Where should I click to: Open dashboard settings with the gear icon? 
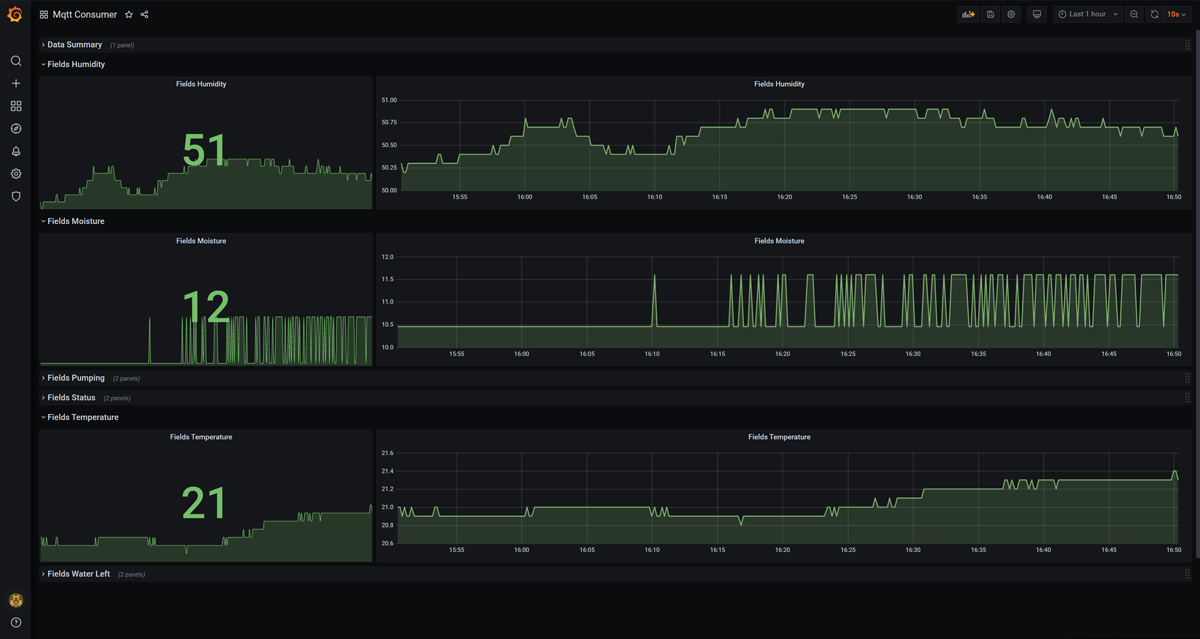[1013, 14]
